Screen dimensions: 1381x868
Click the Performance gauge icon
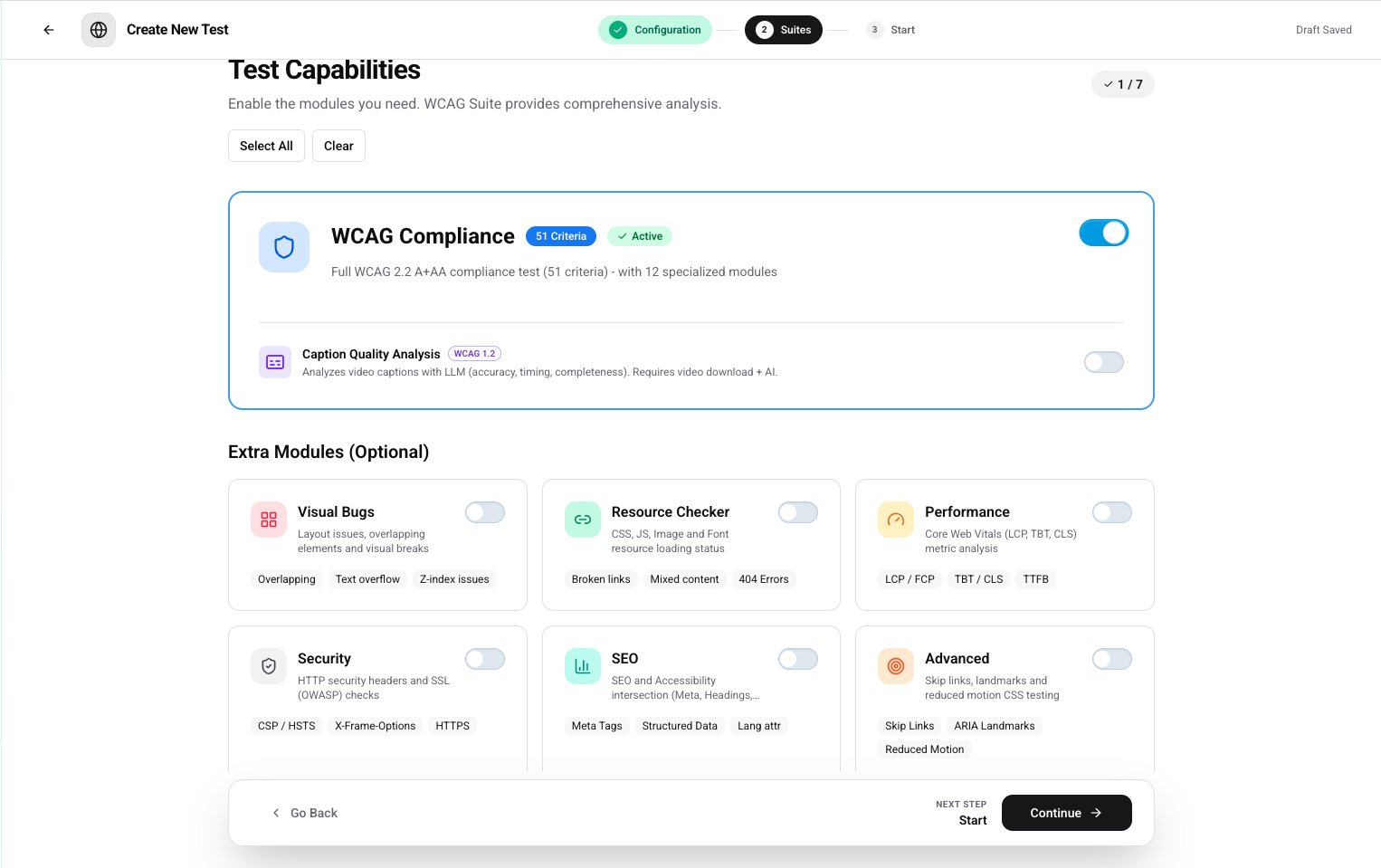(895, 520)
